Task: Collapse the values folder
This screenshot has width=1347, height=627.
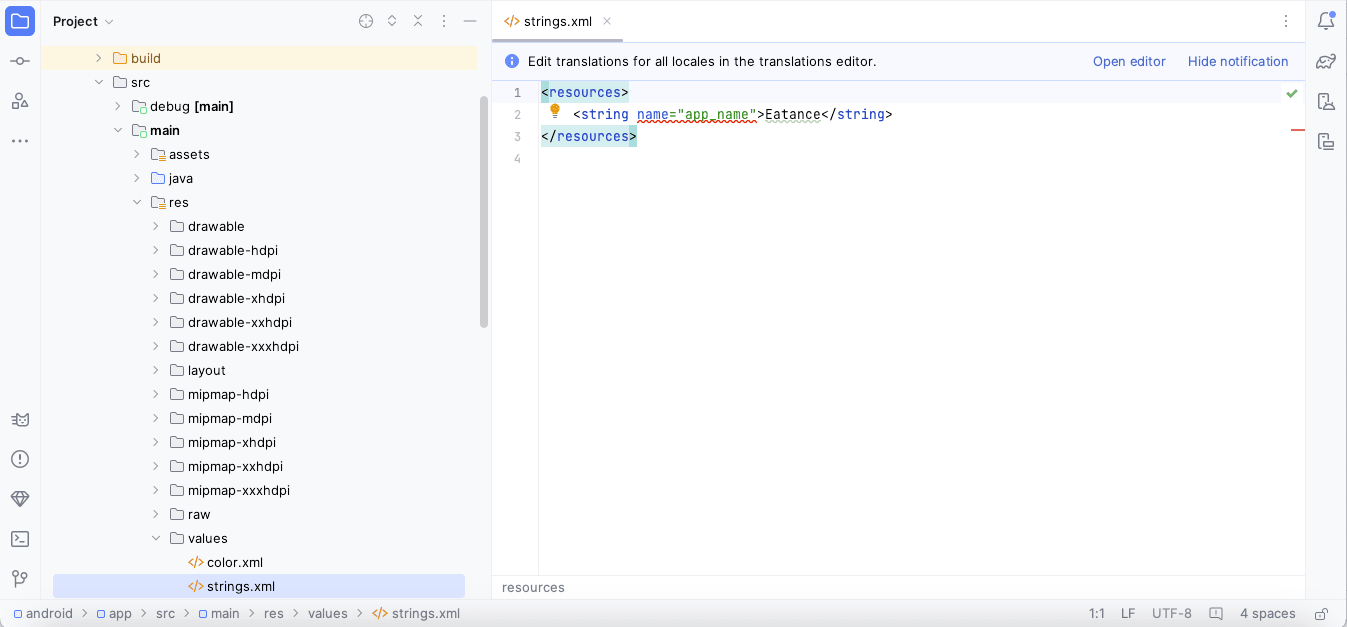Action: 156,539
